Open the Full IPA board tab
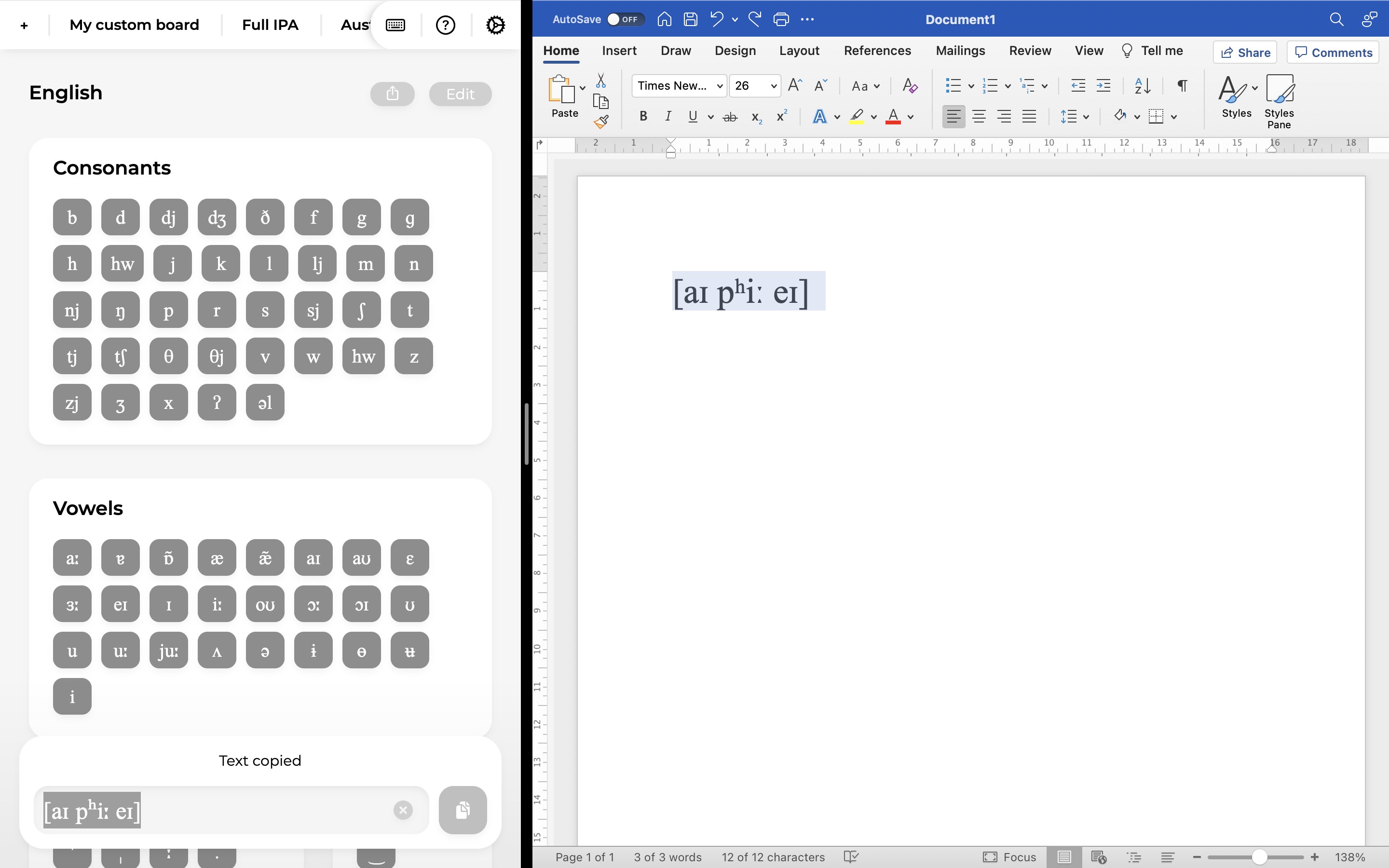Image resolution: width=1389 pixels, height=868 pixels. point(270,25)
